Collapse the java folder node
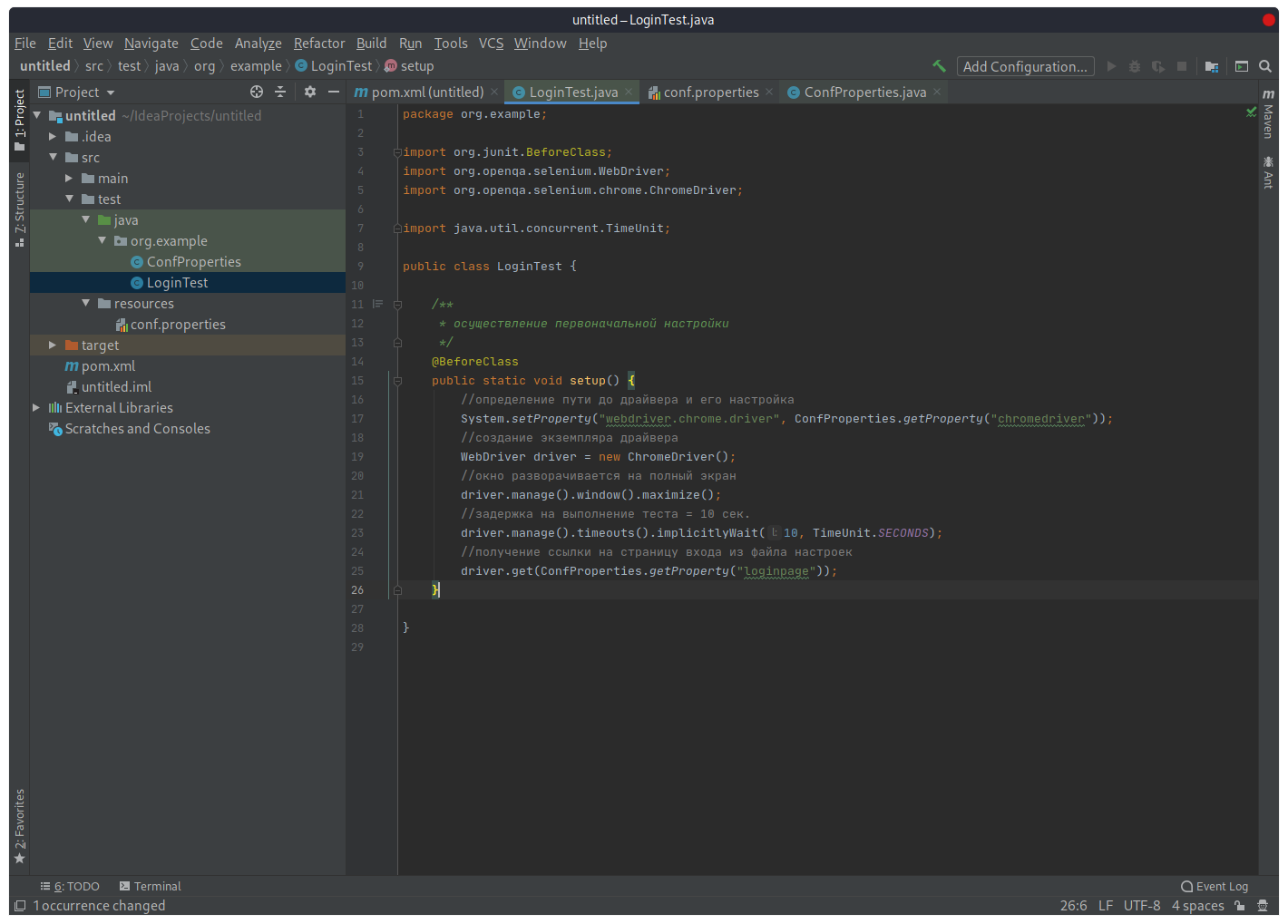 pos(86,219)
